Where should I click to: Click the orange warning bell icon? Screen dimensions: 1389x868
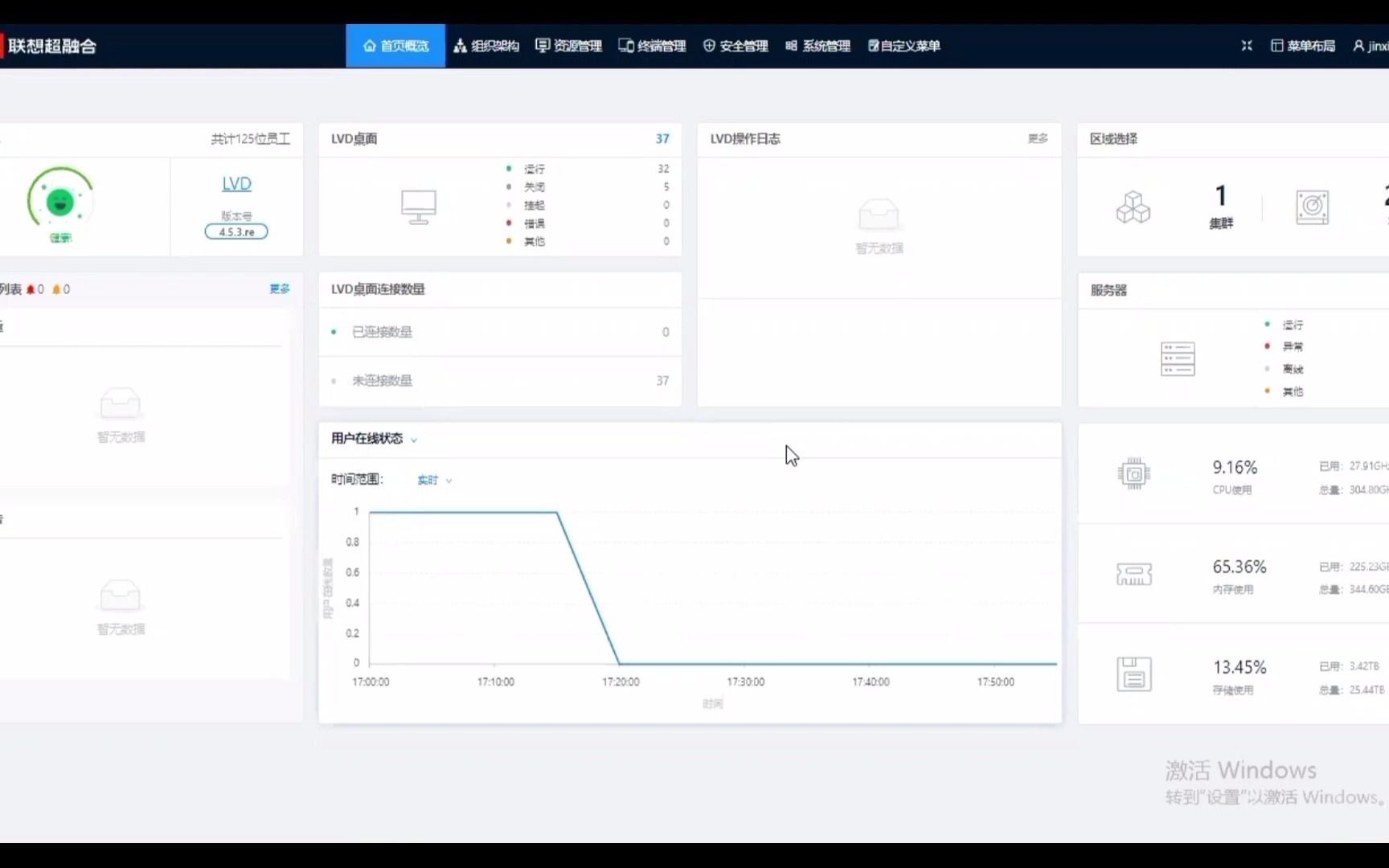[56, 289]
